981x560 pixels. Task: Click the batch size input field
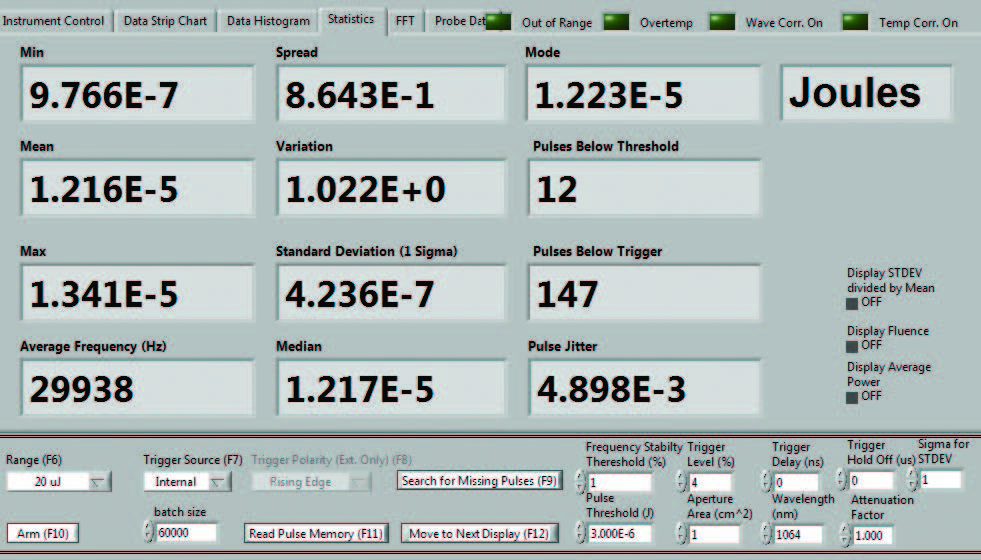pyautogui.click(x=186, y=534)
